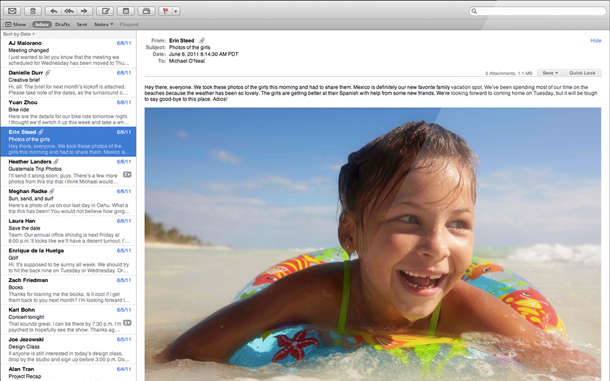This screenshot has width=610, height=381.
Task: Forward the message using arrow icon
Action: (x=84, y=11)
